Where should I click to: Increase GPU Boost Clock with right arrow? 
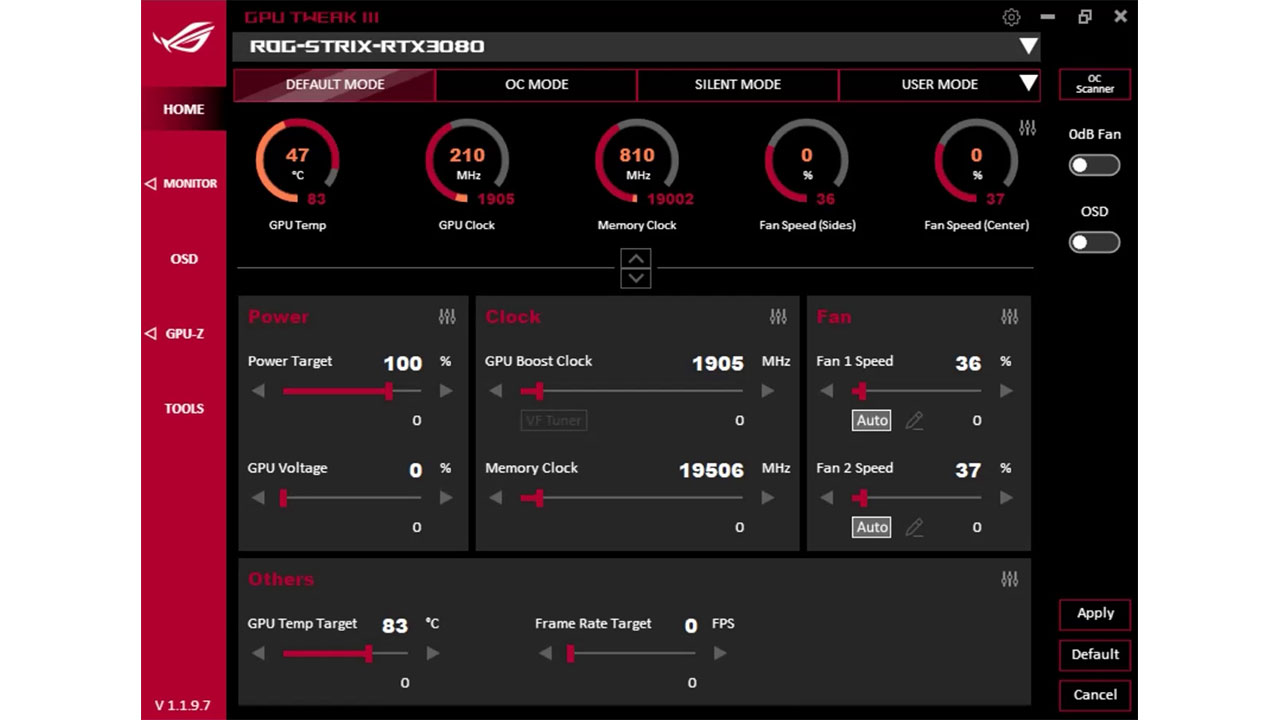tap(768, 391)
